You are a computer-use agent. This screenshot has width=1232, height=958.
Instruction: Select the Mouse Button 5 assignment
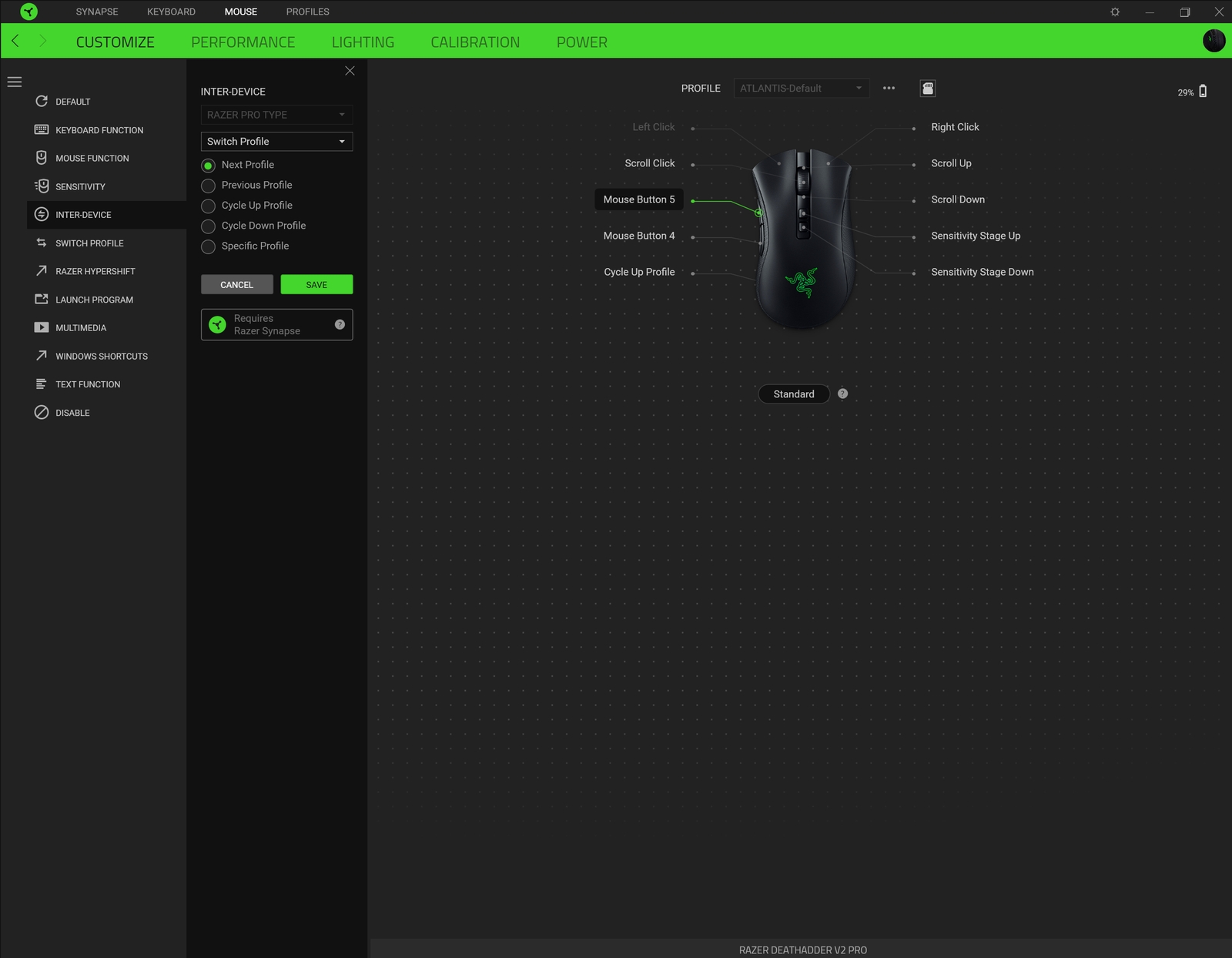click(x=639, y=199)
